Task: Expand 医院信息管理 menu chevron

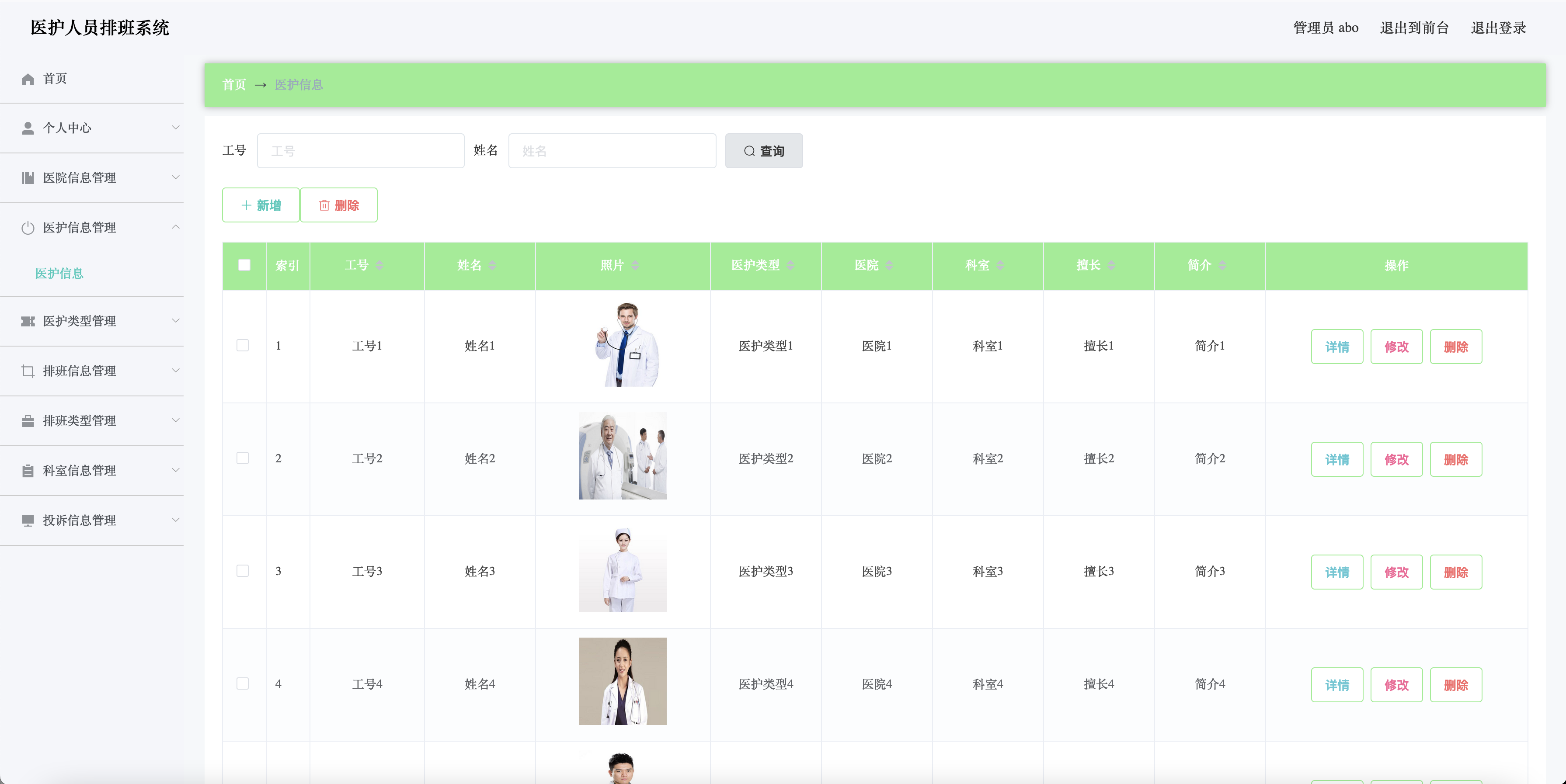Action: [176, 177]
